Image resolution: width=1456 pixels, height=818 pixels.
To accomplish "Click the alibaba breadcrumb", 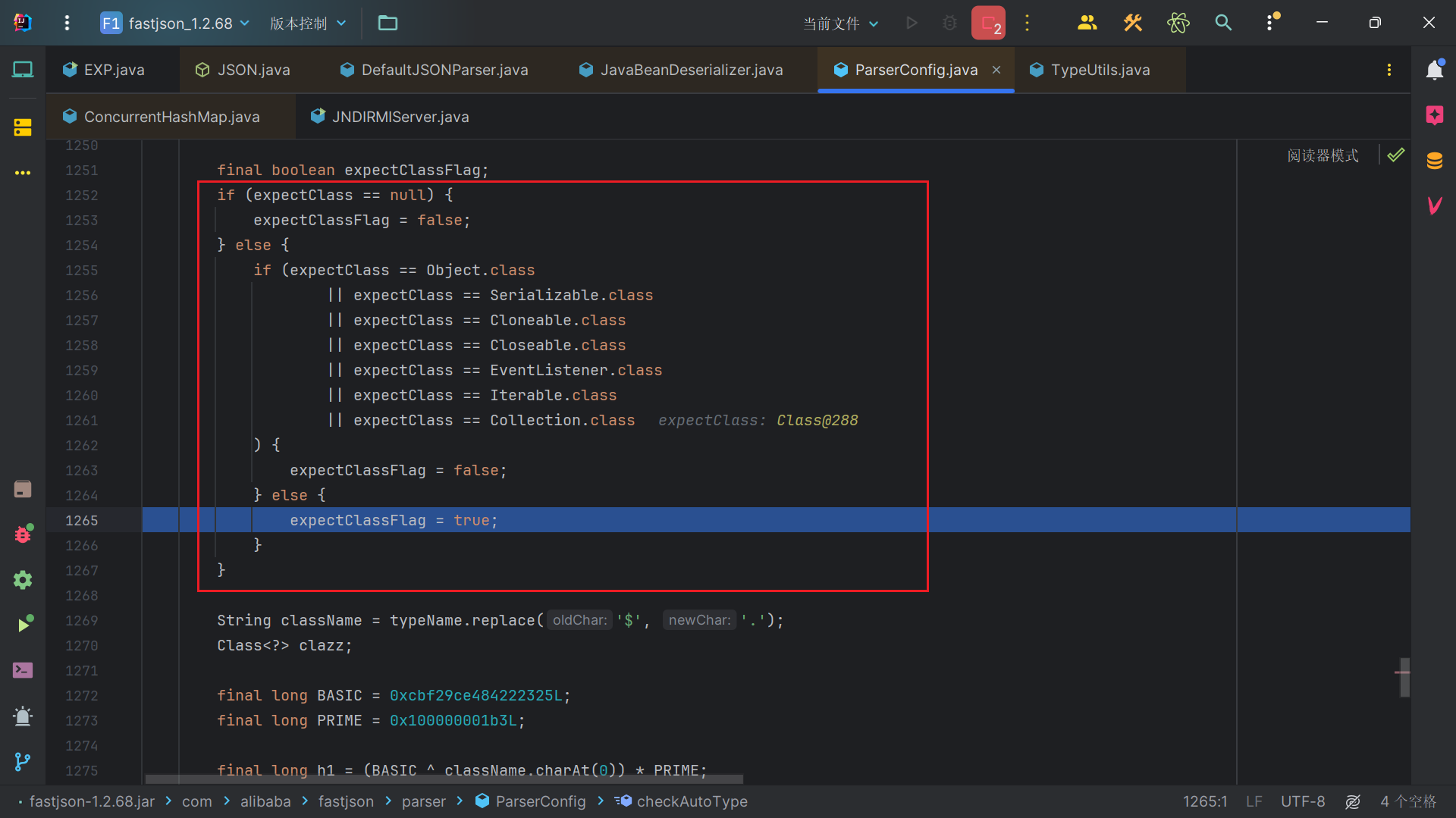I will [x=265, y=801].
